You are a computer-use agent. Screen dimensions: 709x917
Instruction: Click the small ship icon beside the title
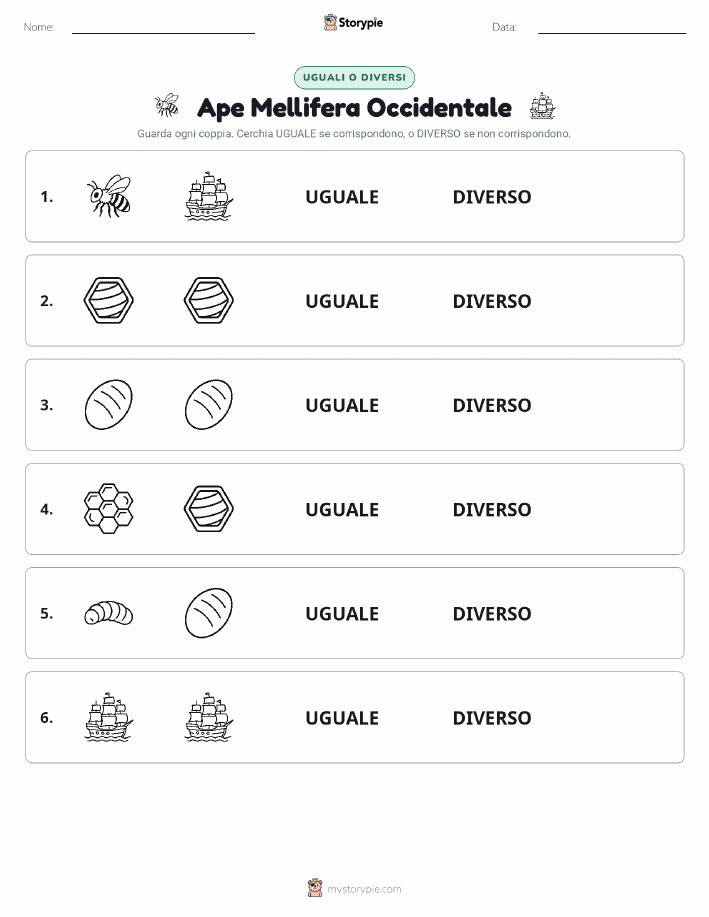542,106
